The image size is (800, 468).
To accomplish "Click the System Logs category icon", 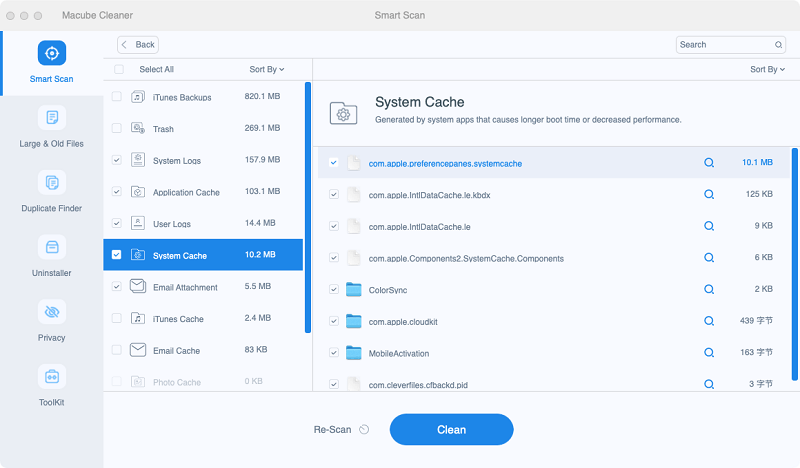I will (x=138, y=160).
